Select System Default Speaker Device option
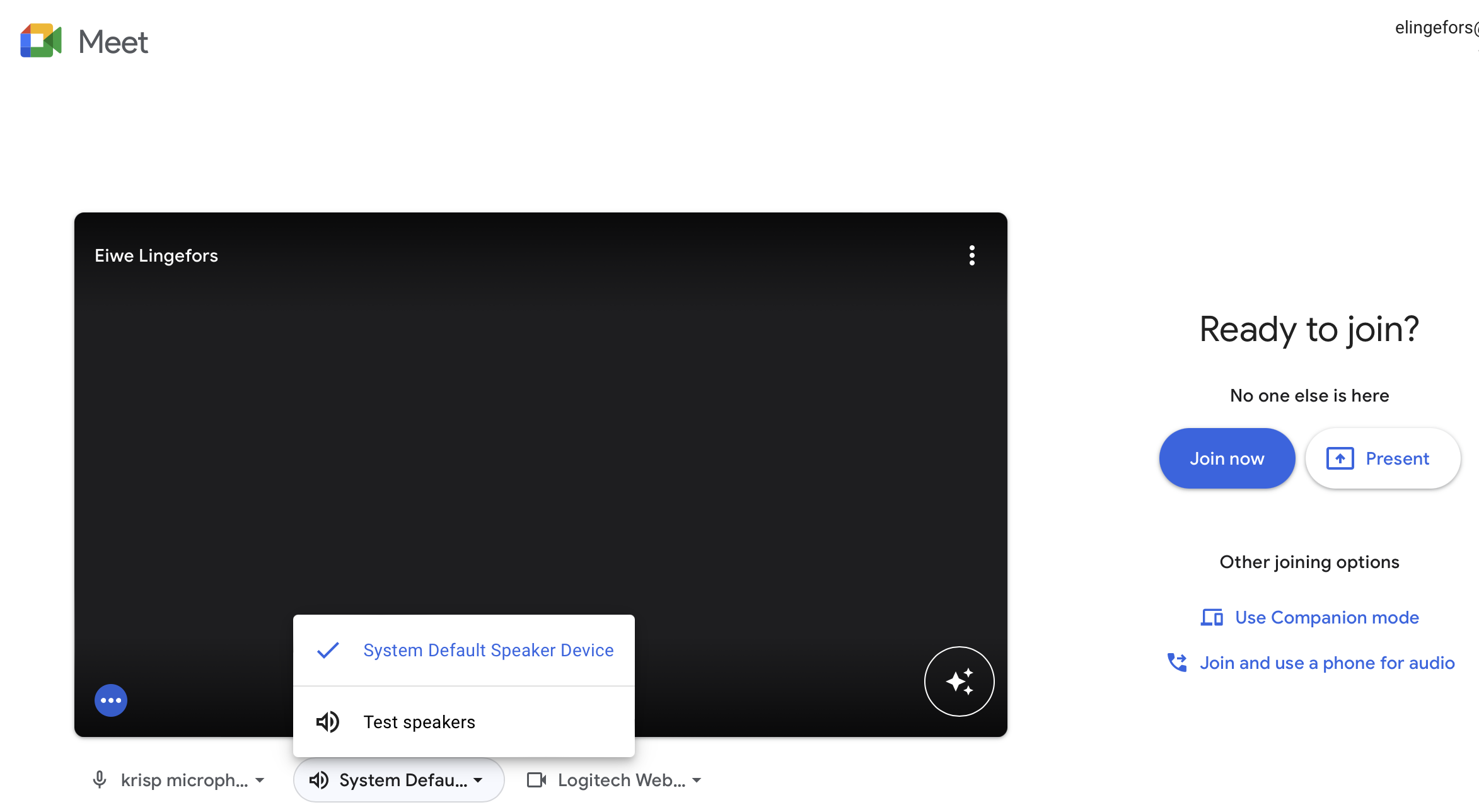The height and width of the screenshot is (812, 1479). 488,650
